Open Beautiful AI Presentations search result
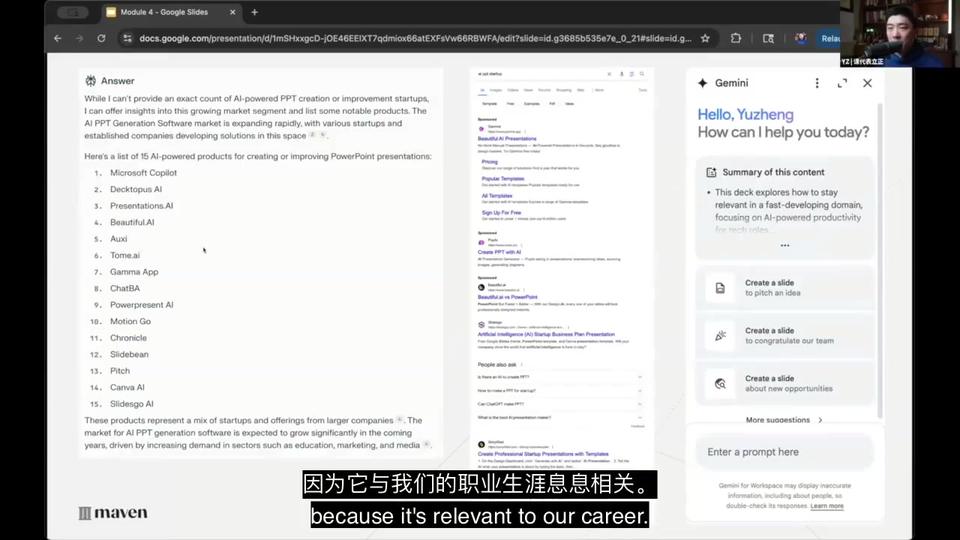 [x=507, y=139]
